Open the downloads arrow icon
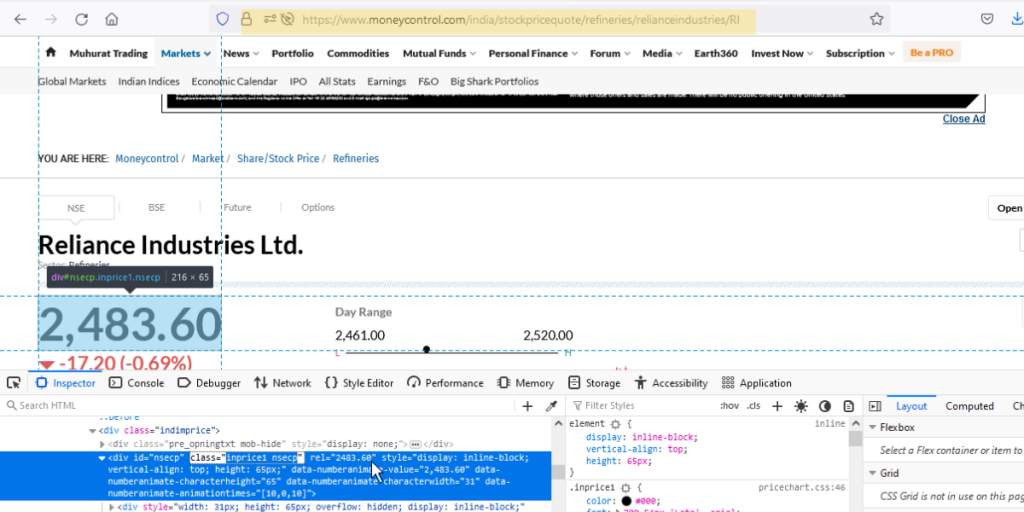This screenshot has width=1024, height=512. pyautogui.click(x=1016, y=19)
